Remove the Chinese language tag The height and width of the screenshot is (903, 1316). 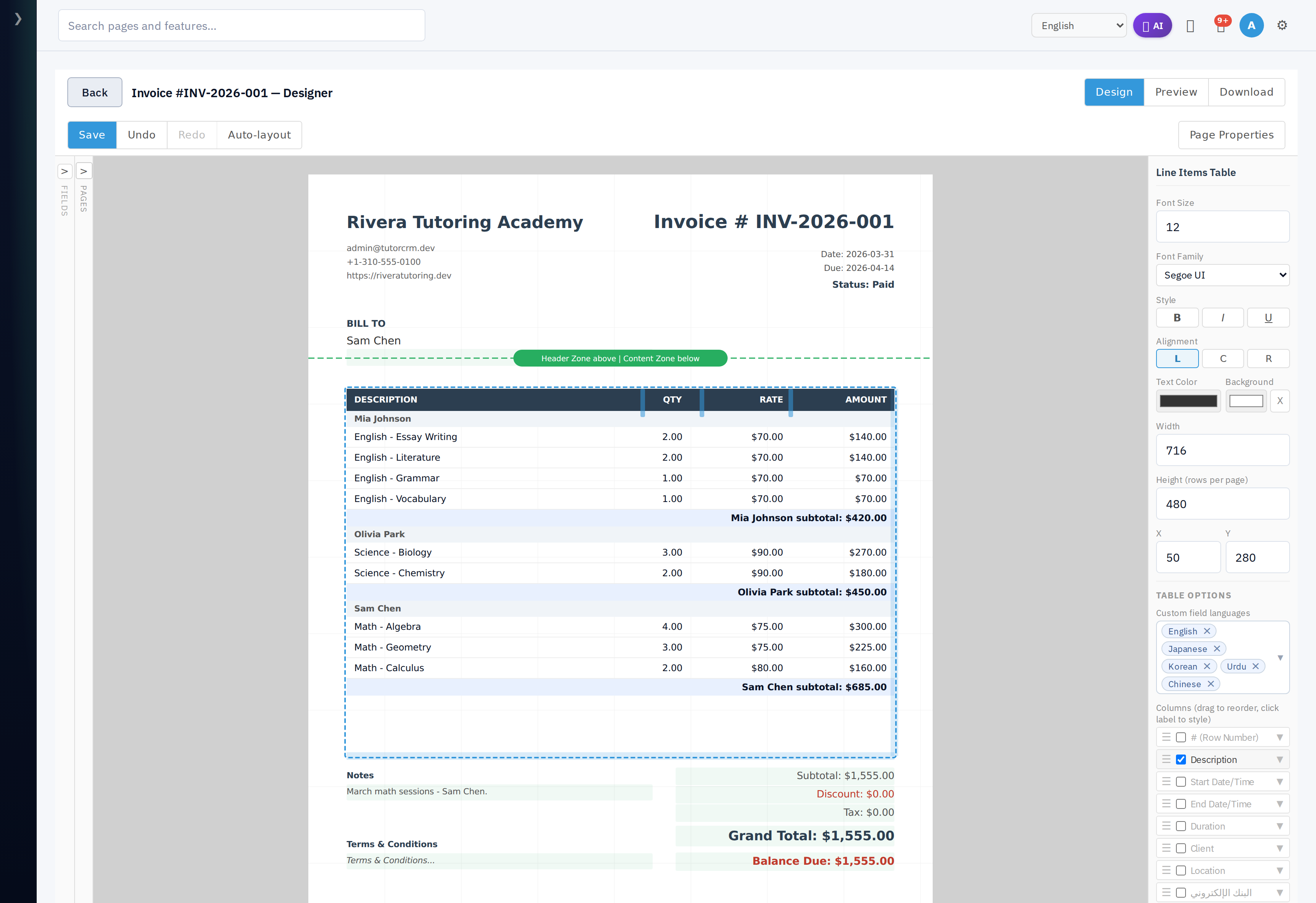[x=1211, y=684]
